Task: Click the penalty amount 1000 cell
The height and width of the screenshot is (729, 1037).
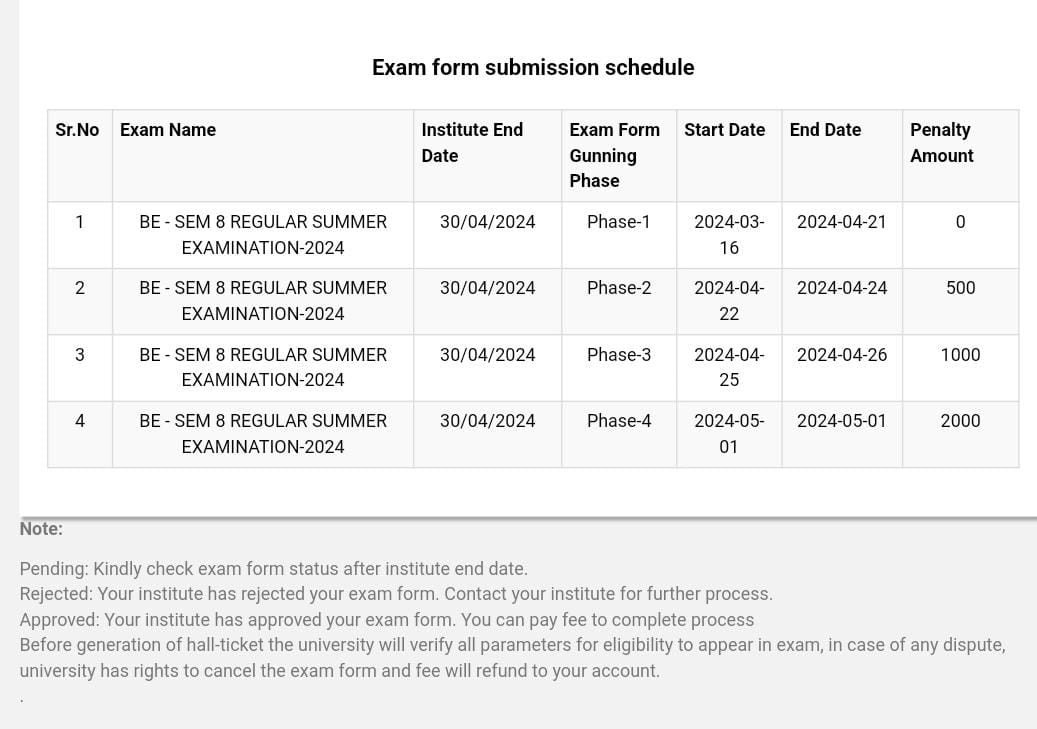Action: click(x=960, y=355)
